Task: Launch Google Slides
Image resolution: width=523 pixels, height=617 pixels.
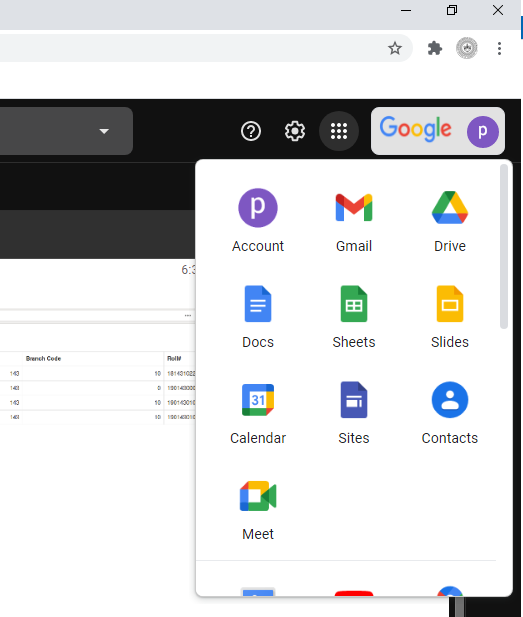Action: click(x=450, y=317)
